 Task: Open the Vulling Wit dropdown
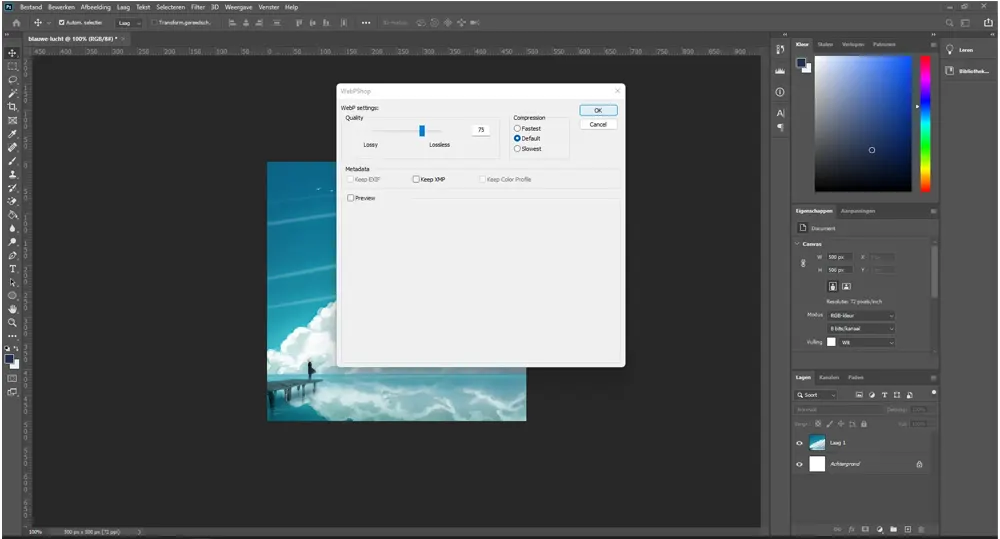867,343
